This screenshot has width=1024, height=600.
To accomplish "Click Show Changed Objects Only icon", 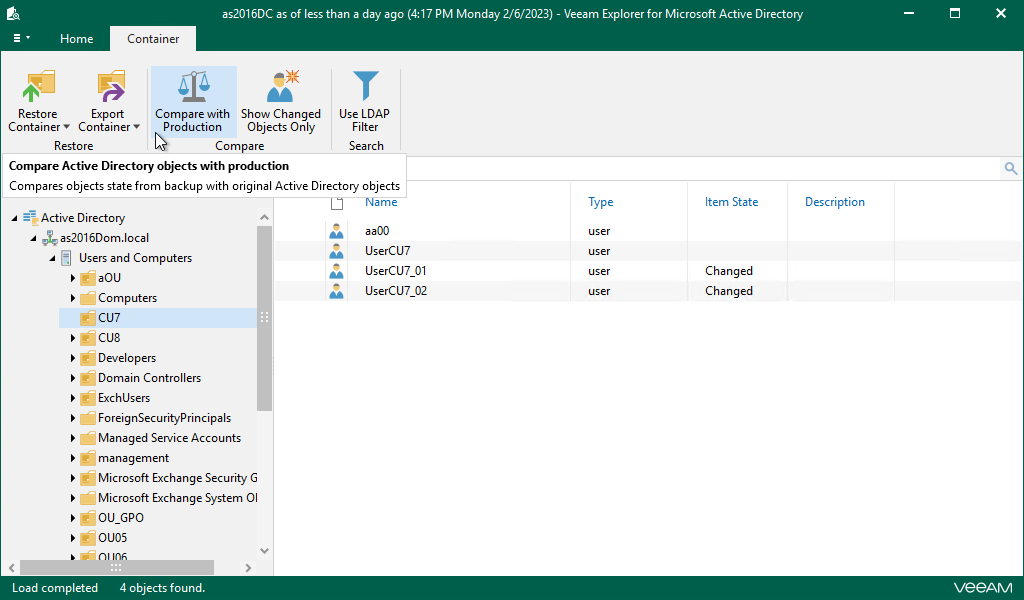I will [x=282, y=87].
